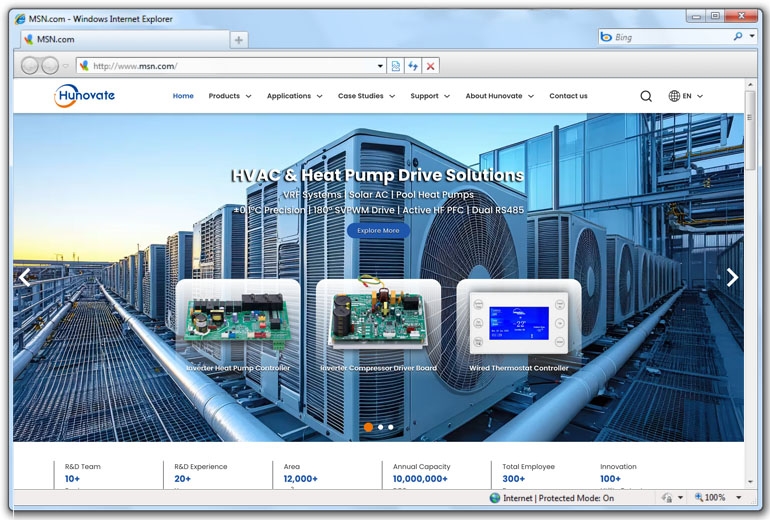770x520 pixels.
Task: Open the address bar history dropdown
Action: 380,66
